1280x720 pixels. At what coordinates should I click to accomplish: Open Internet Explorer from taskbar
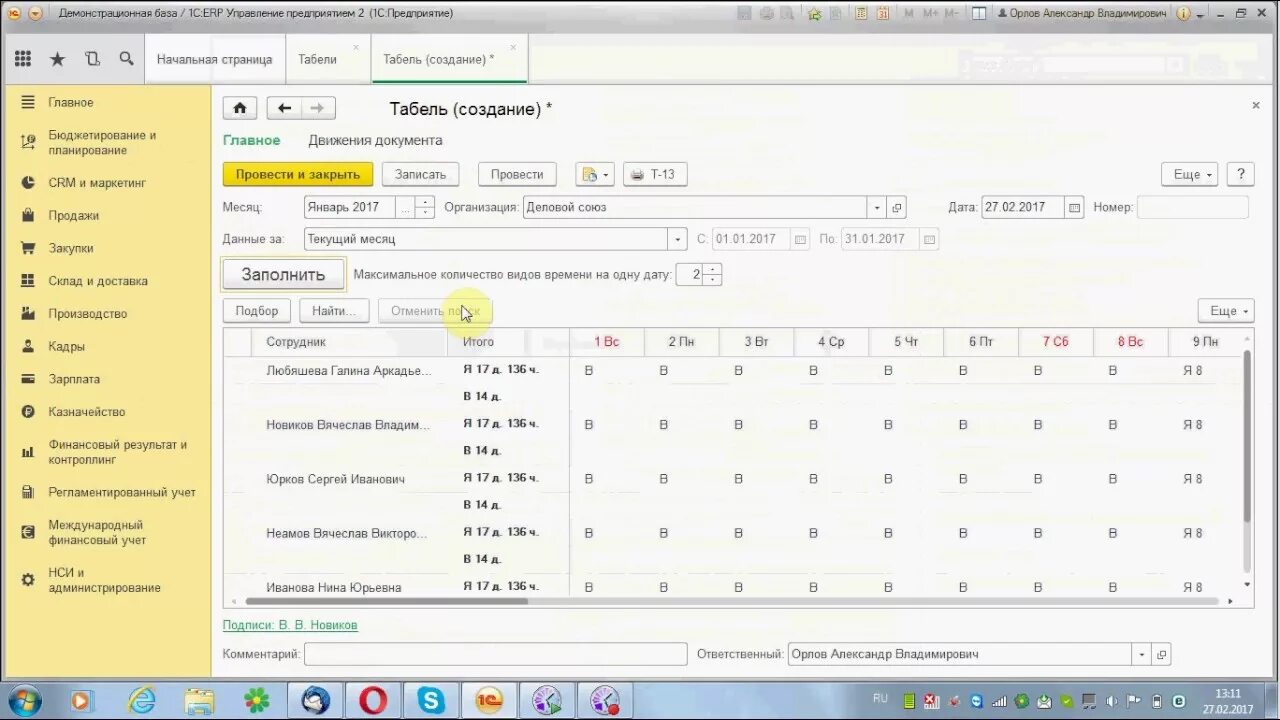coord(142,700)
